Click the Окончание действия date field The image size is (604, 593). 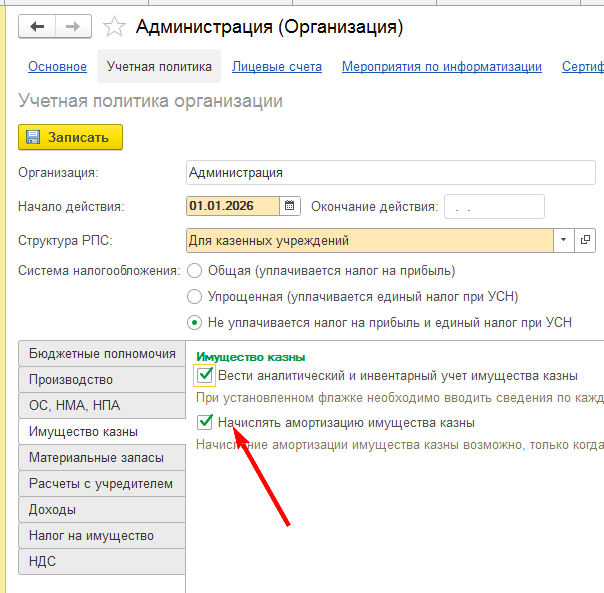coord(494,207)
